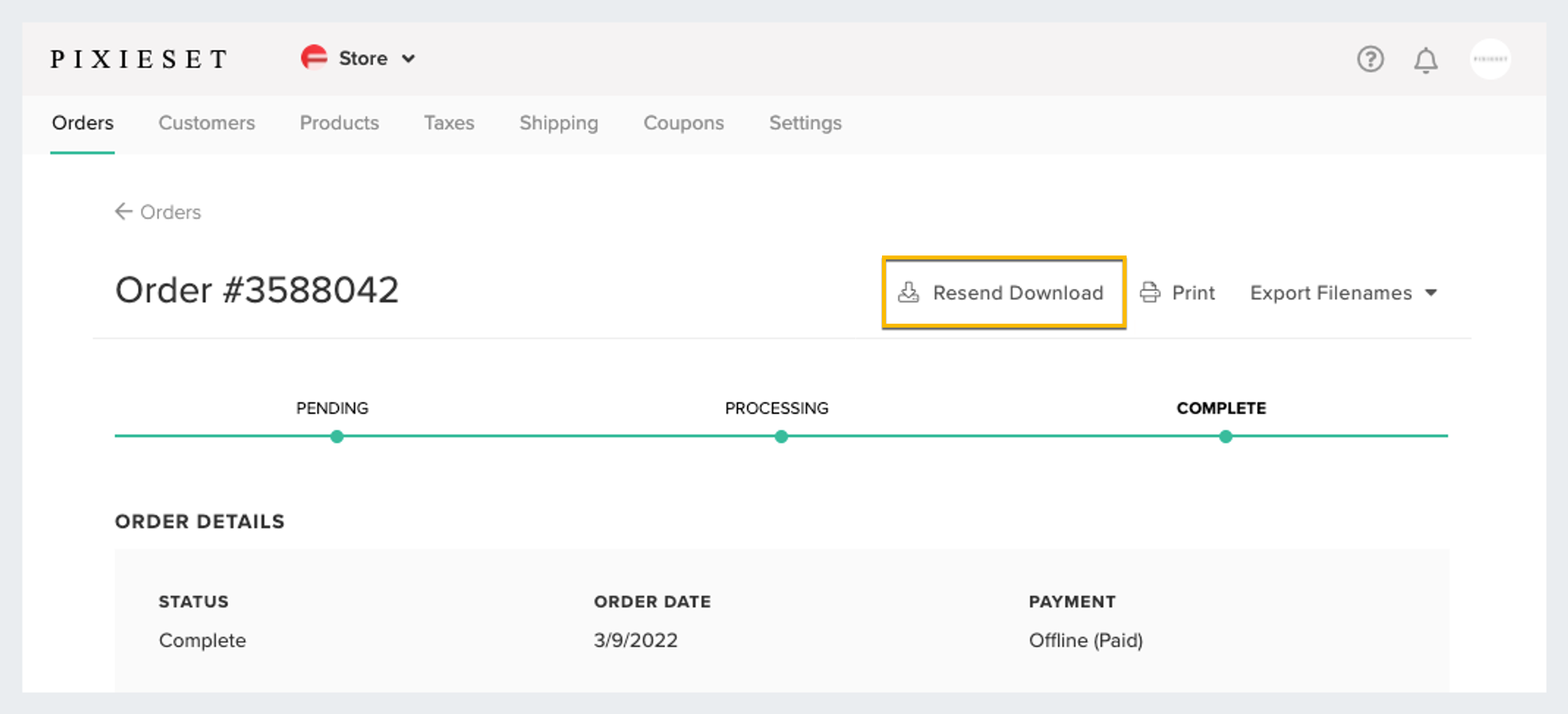Click the back arrow beside Orders
The image size is (1568, 714).
[124, 212]
